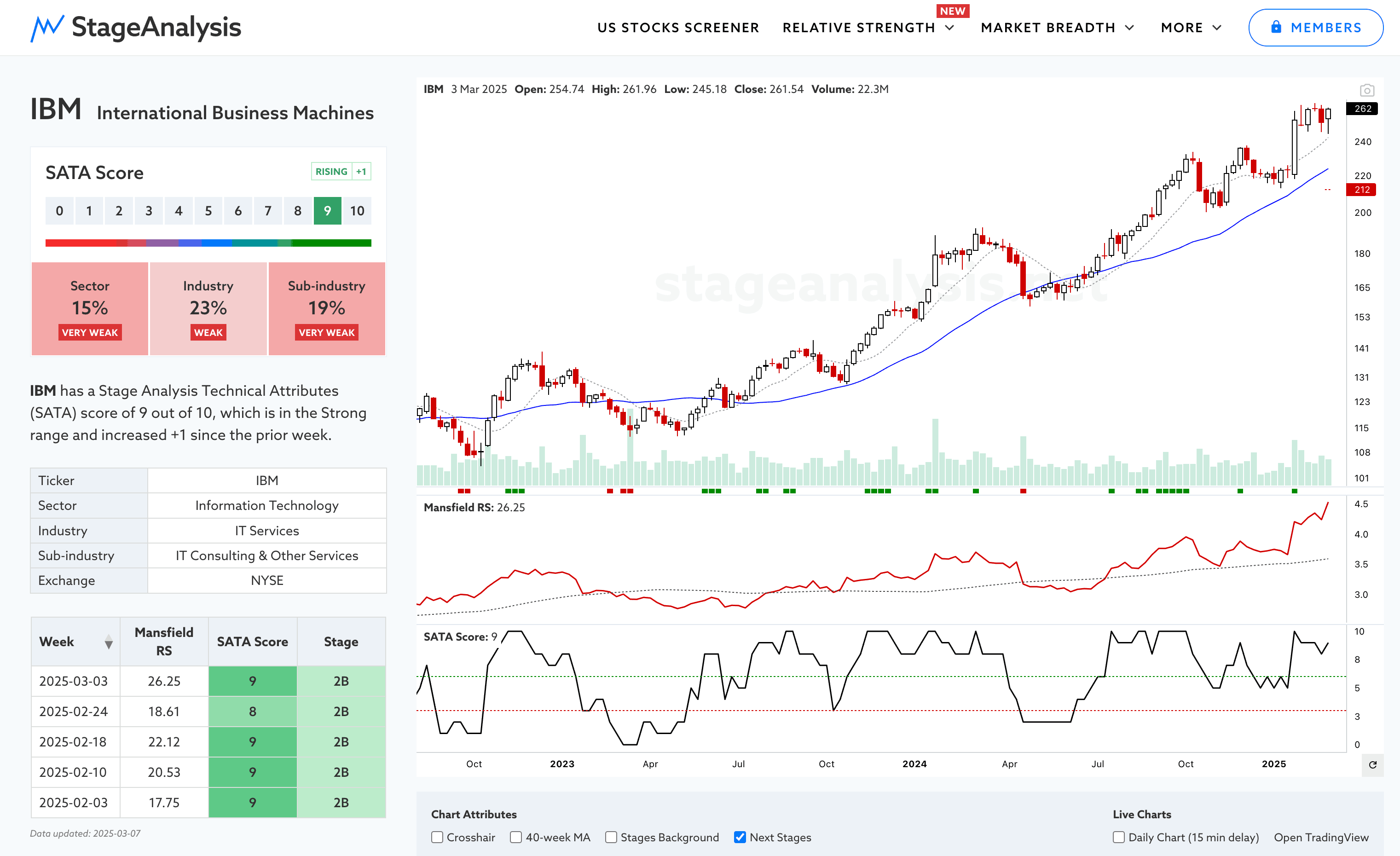Click Stage 2B cell for 2025-03-03

(x=341, y=681)
